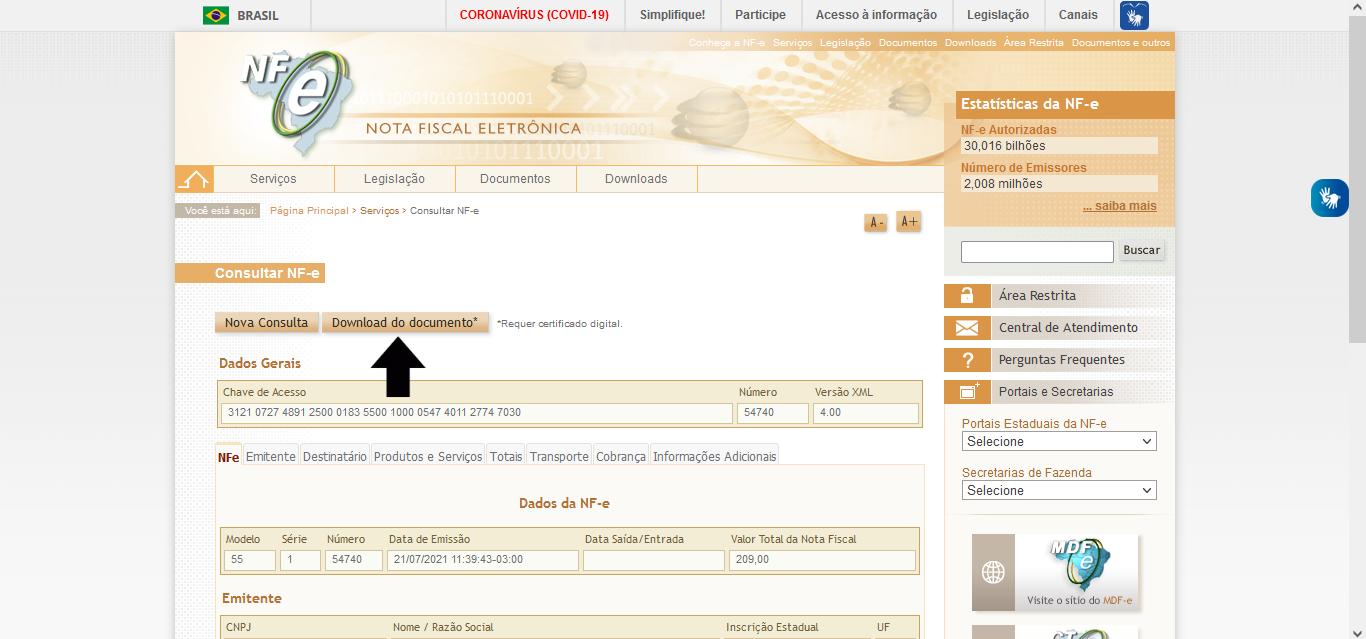Open Documentos e outros top link

pyautogui.click(x=1121, y=43)
